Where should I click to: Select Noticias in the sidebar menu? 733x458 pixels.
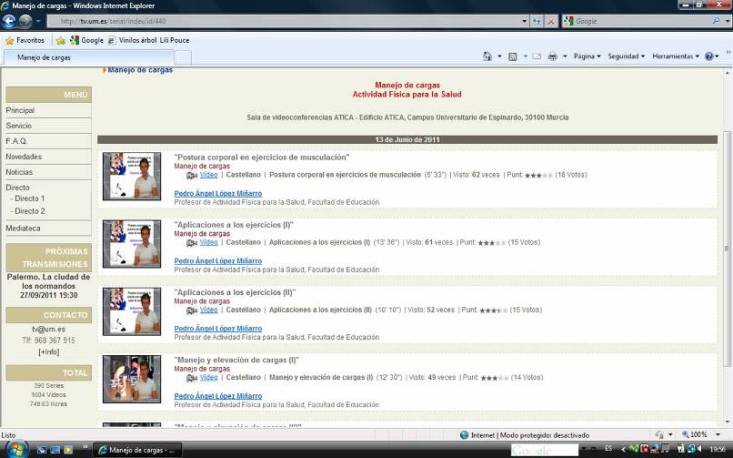pyautogui.click(x=19, y=172)
